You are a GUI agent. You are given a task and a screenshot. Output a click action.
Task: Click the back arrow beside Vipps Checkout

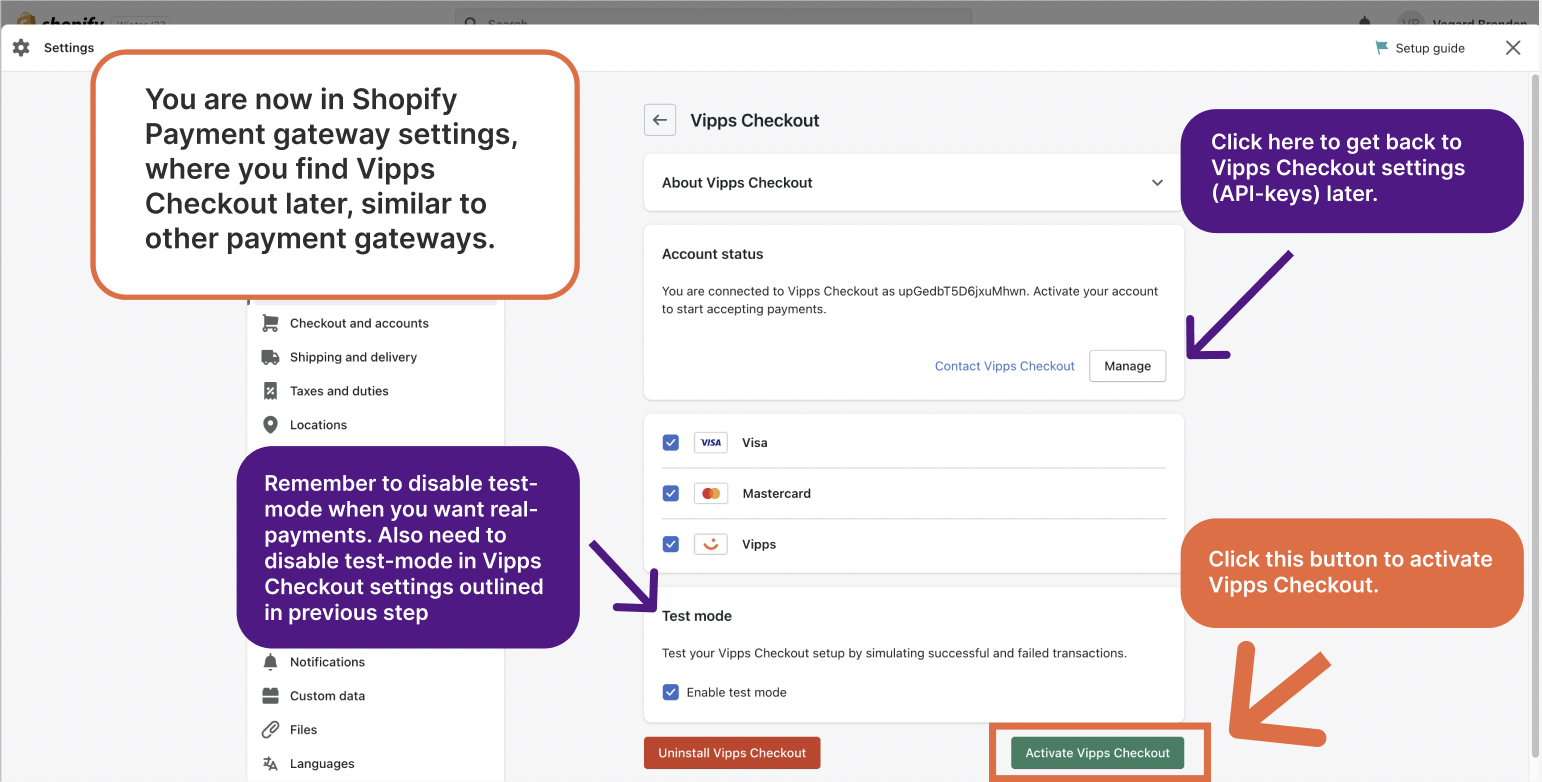point(660,120)
